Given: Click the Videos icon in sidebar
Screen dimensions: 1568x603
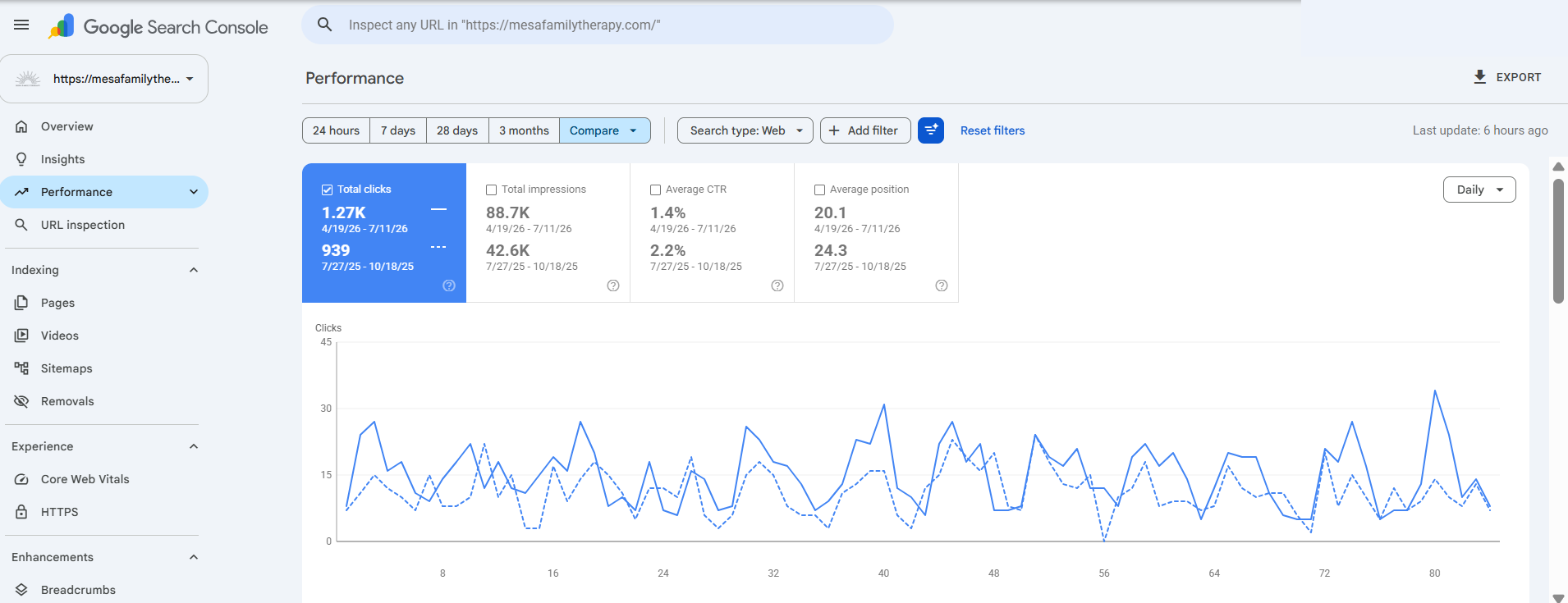Looking at the screenshot, I should 22,336.
